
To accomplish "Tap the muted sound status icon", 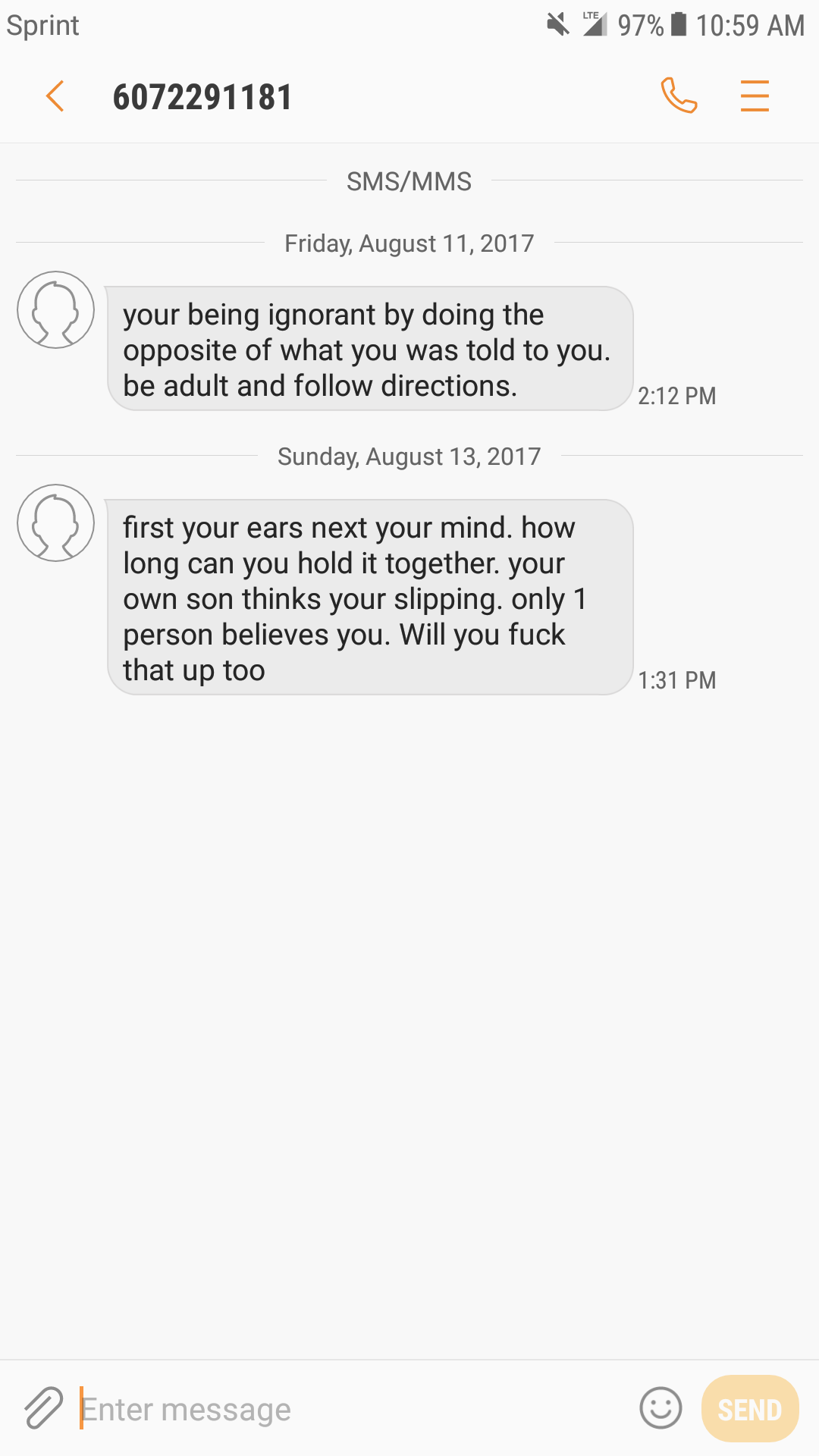I will [558, 25].
